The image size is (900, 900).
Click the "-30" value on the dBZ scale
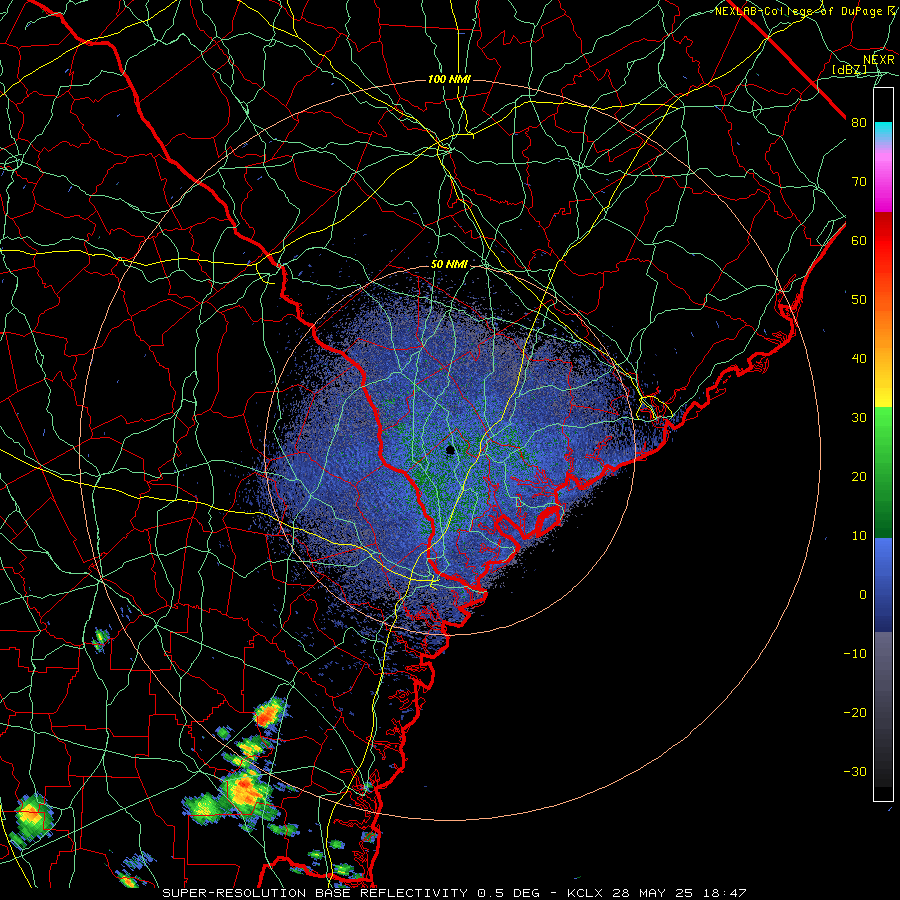pos(855,772)
